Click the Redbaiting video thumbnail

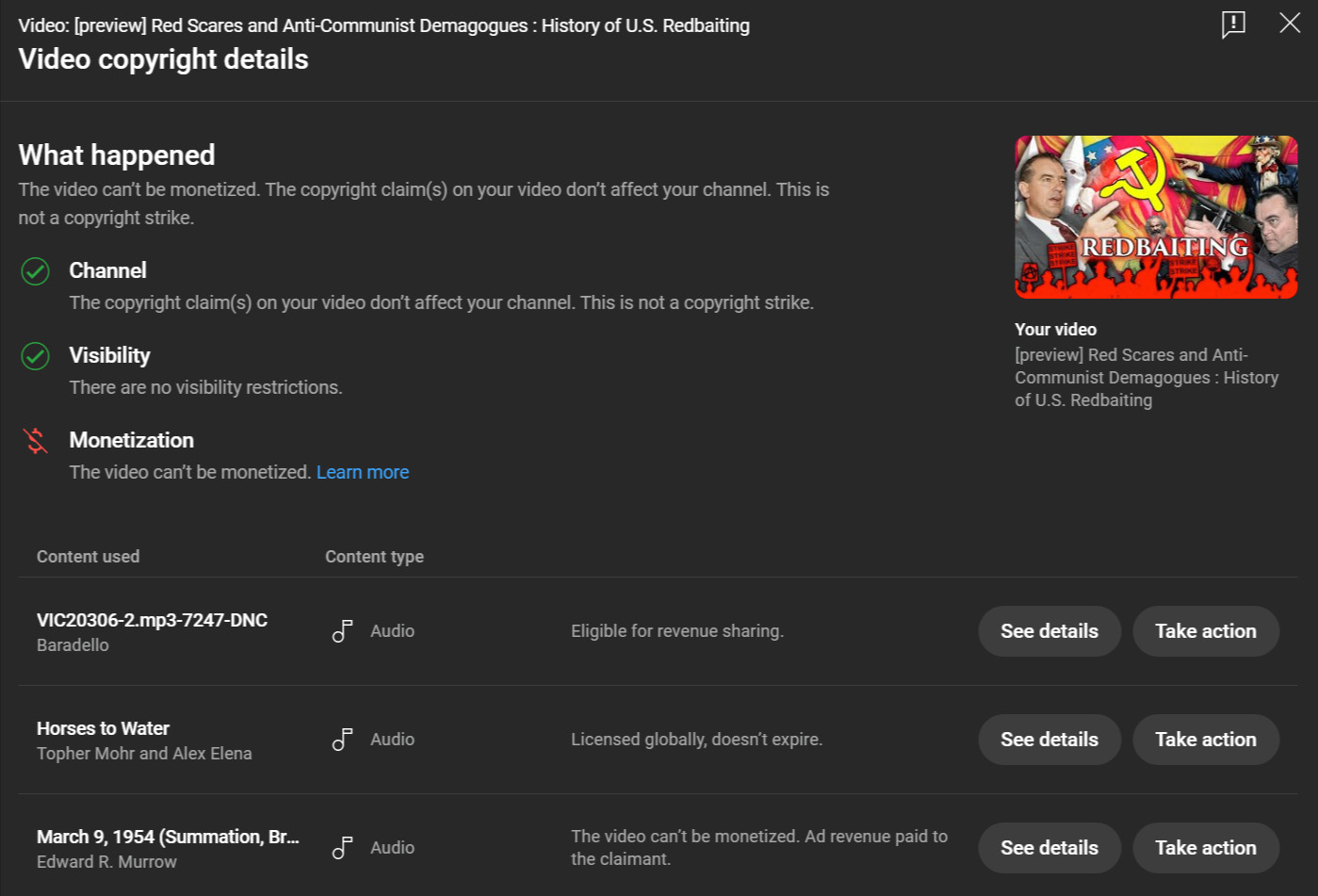pos(1156,218)
